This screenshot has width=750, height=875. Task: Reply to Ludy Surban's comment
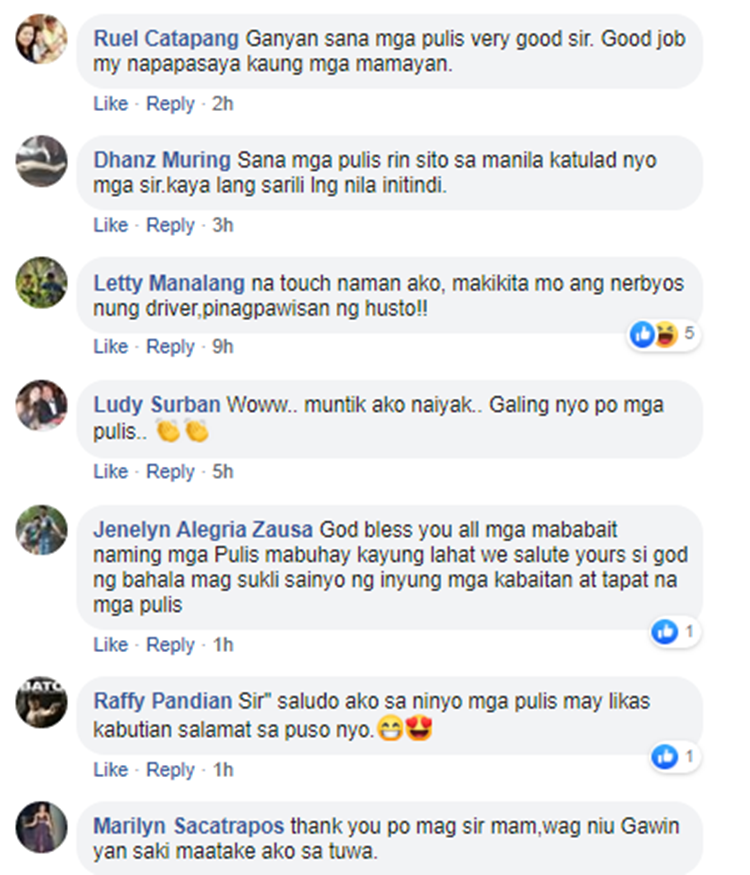pos(170,472)
